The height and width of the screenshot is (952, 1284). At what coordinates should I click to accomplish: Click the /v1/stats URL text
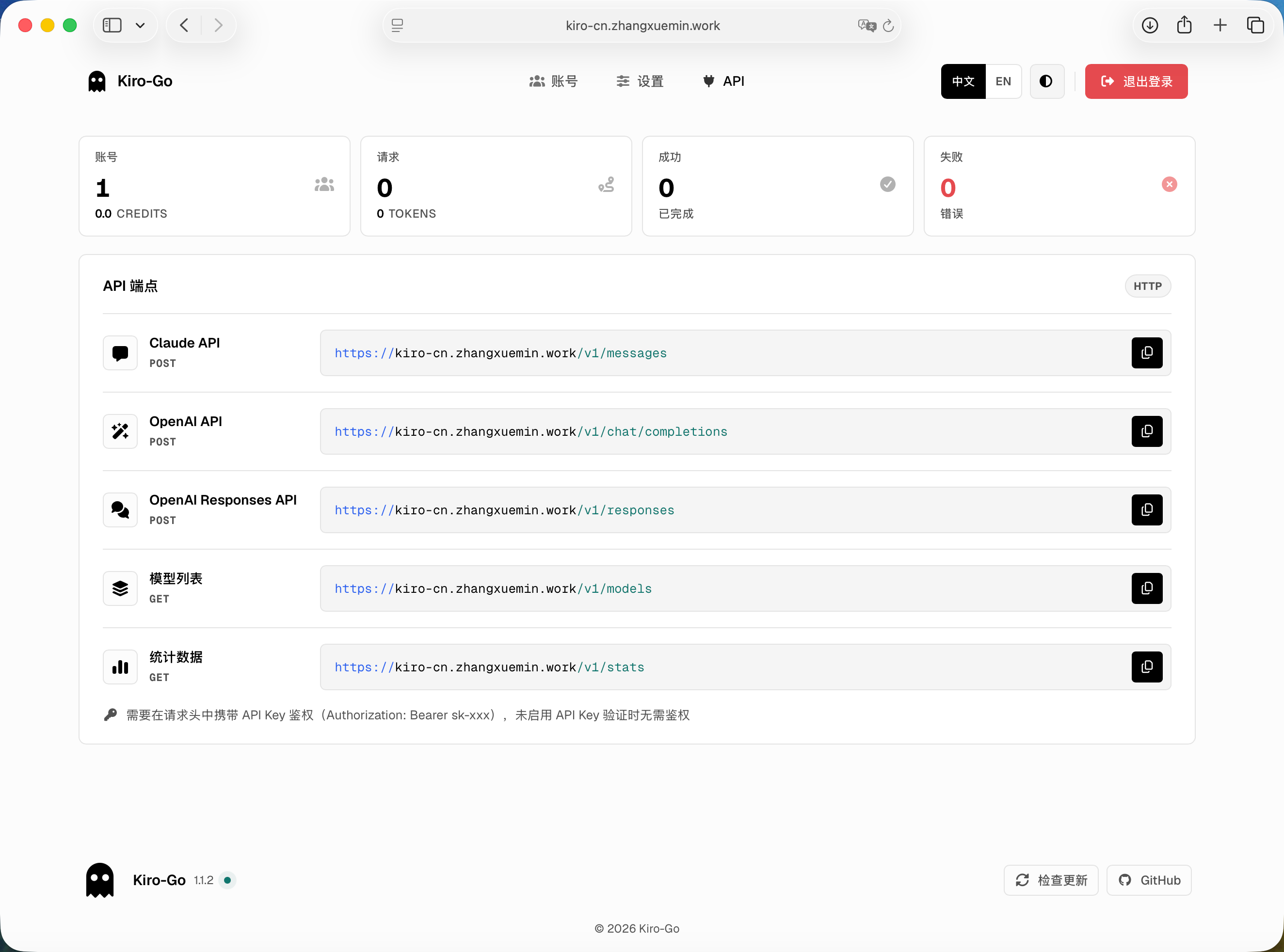click(x=489, y=667)
